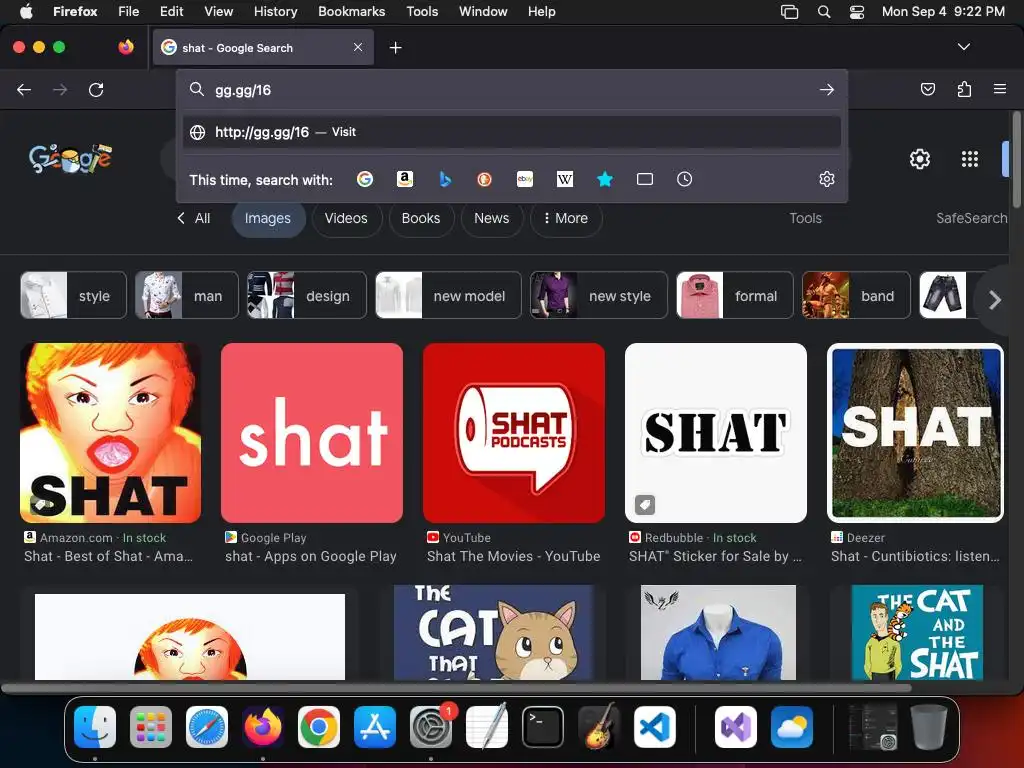The image size is (1024, 768).
Task: Expand the list all tabs chevron
Action: [964, 47]
